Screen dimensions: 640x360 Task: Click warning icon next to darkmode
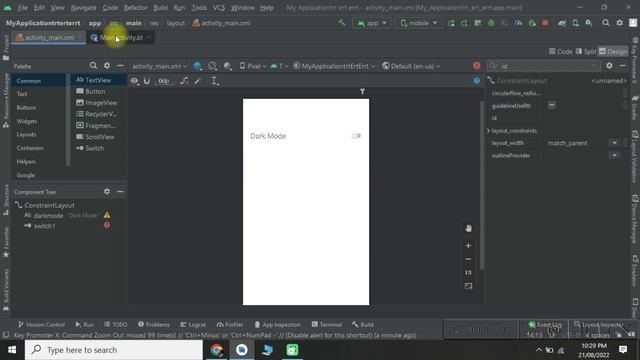[x=107, y=215]
